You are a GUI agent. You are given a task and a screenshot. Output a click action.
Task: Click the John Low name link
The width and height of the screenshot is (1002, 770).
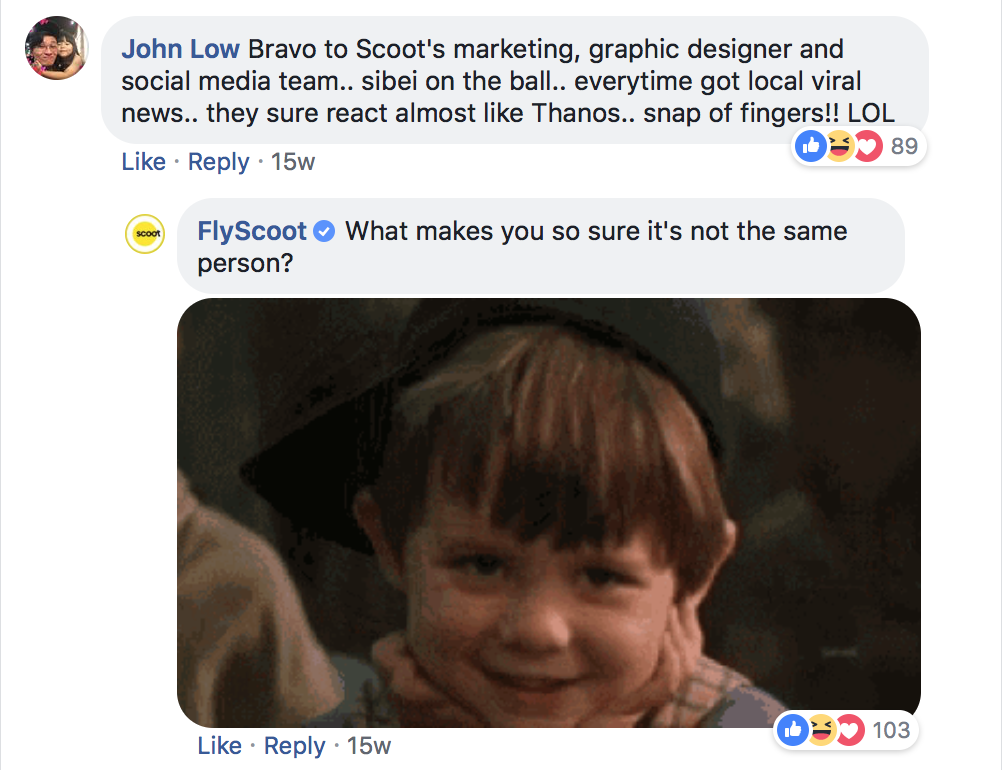pos(180,49)
